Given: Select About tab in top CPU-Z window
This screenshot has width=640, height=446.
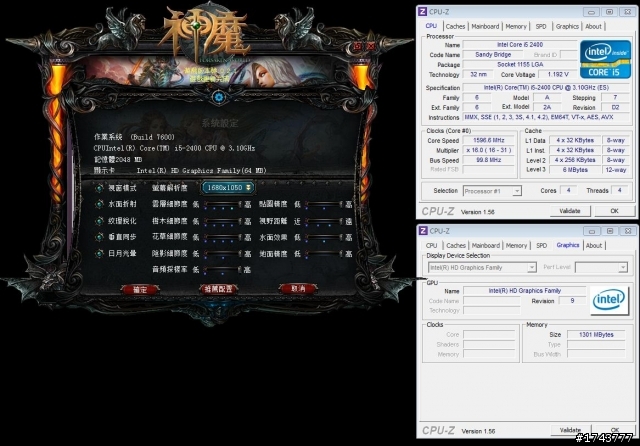Looking at the screenshot, I should 593,27.
